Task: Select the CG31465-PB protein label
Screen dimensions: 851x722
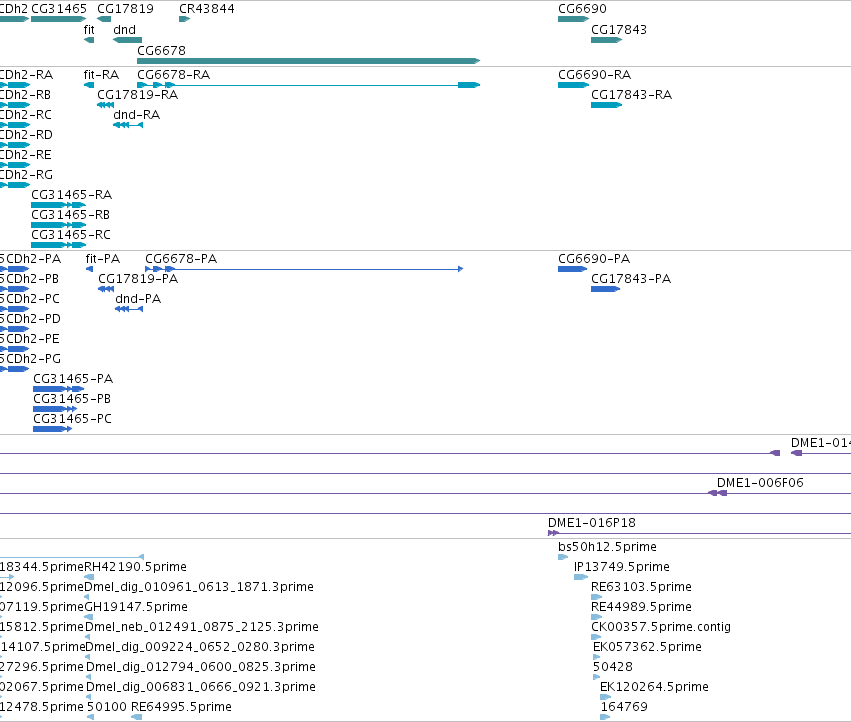Action: [x=72, y=398]
